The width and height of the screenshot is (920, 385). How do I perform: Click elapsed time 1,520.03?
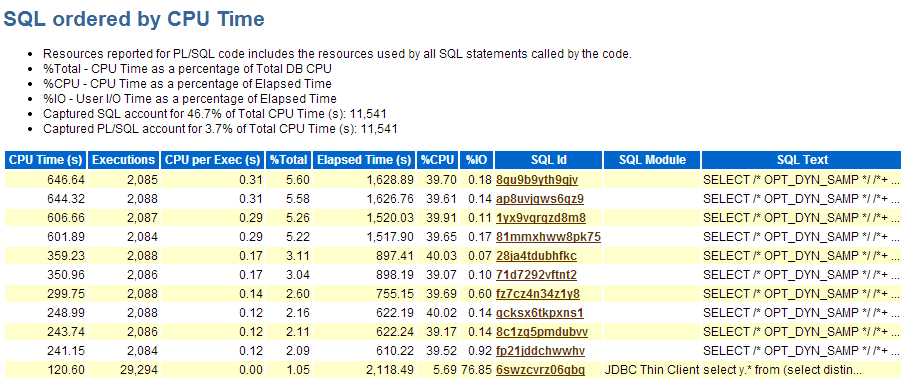pyautogui.click(x=391, y=218)
